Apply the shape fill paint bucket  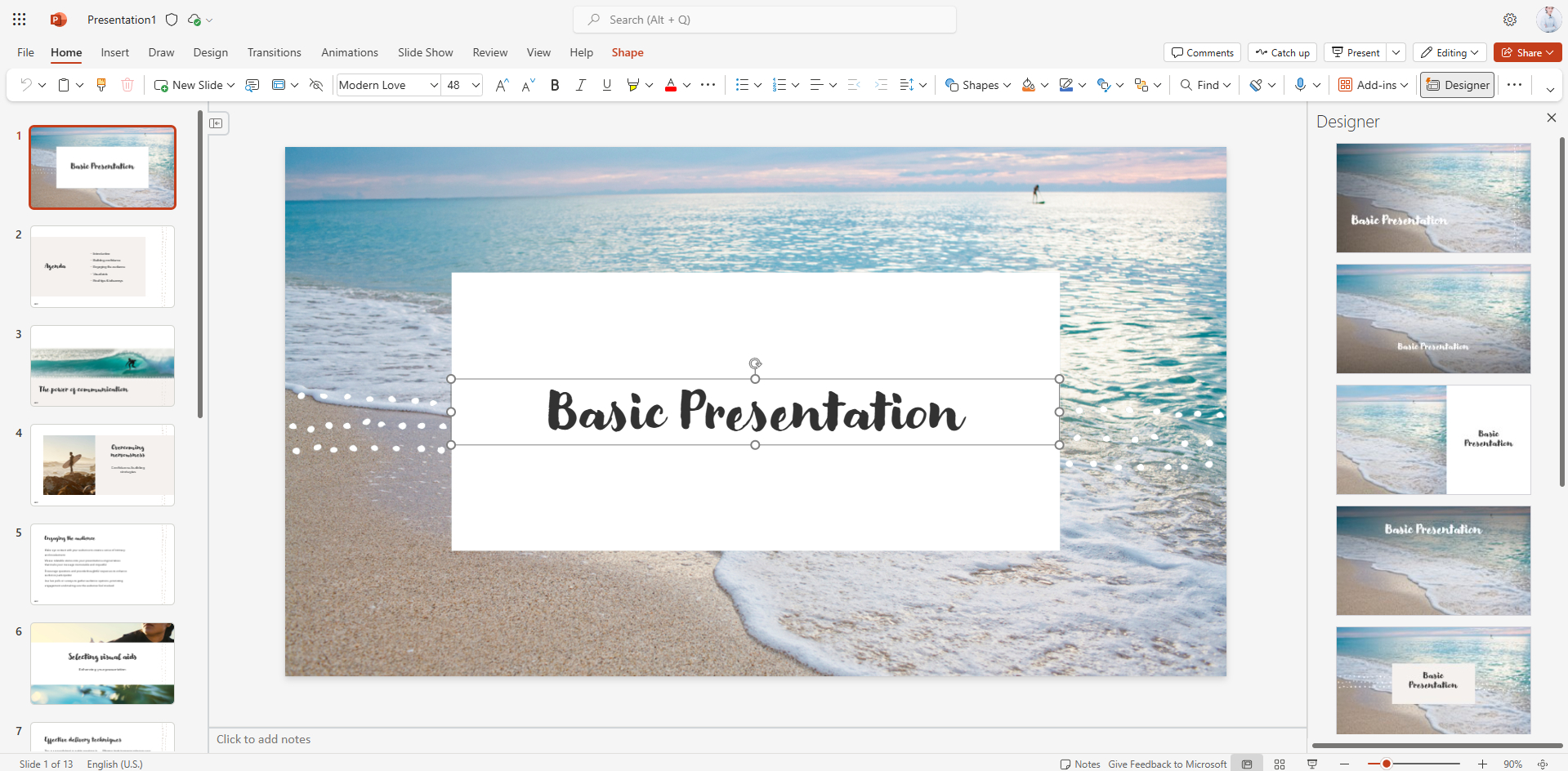pos(1029,85)
